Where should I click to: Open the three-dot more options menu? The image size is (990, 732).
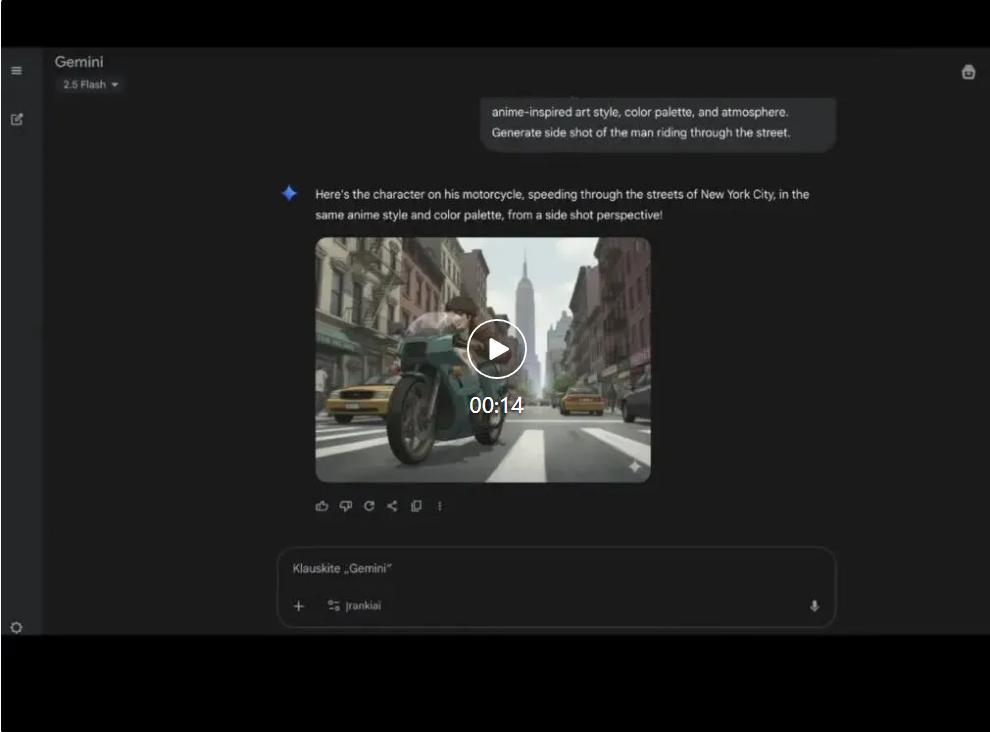(x=440, y=506)
